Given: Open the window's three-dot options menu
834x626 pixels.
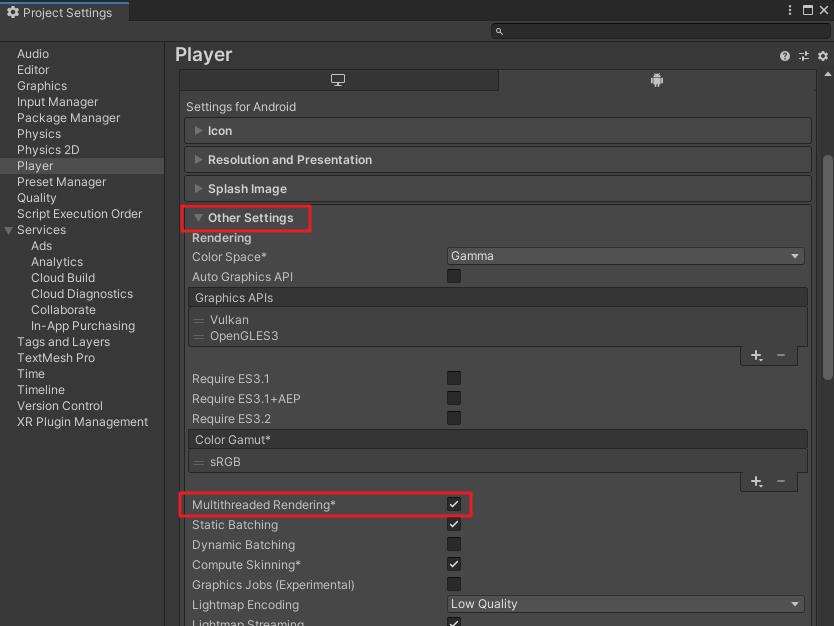Looking at the screenshot, I should (x=790, y=10).
